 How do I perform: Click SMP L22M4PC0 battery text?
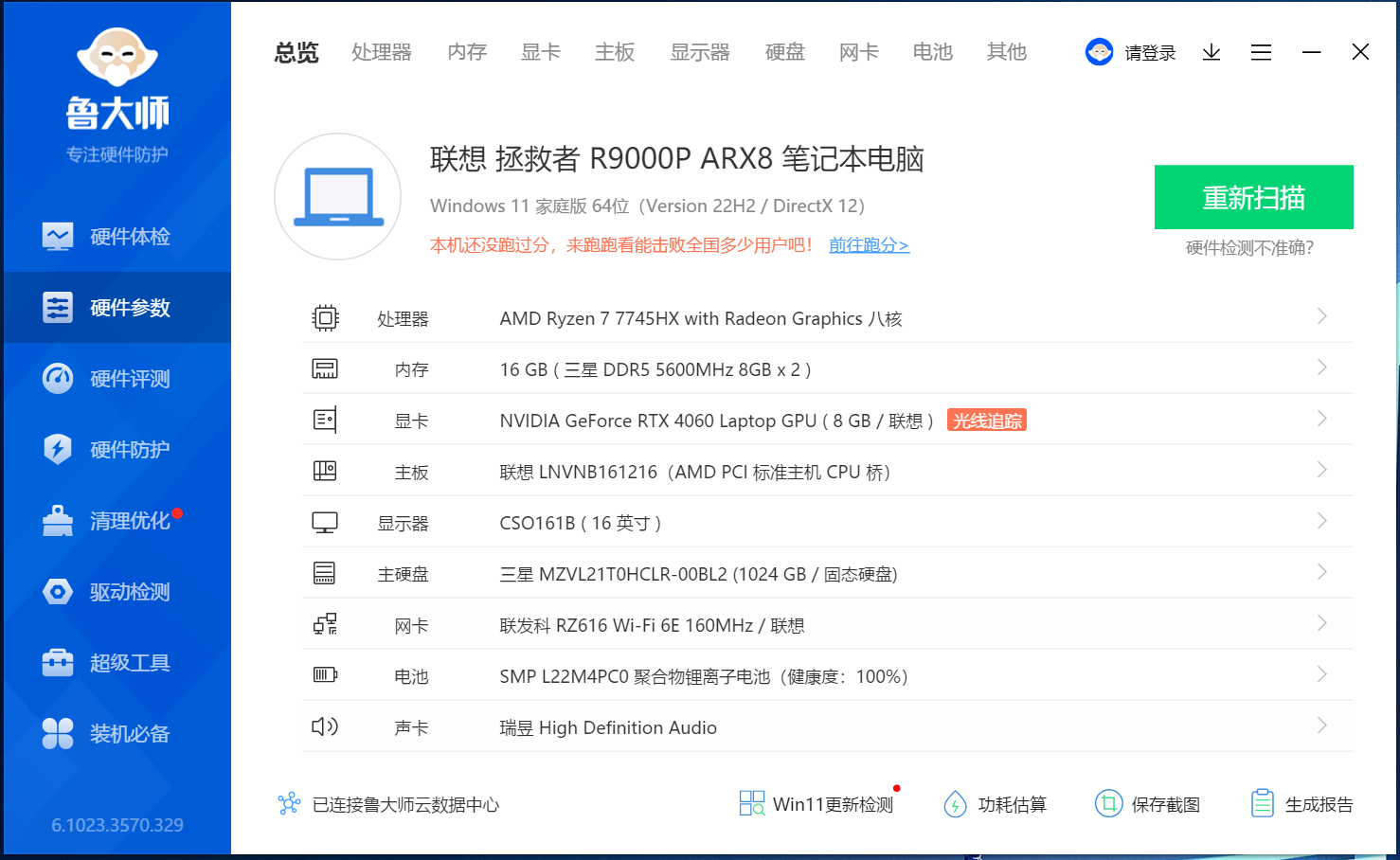coord(704,677)
